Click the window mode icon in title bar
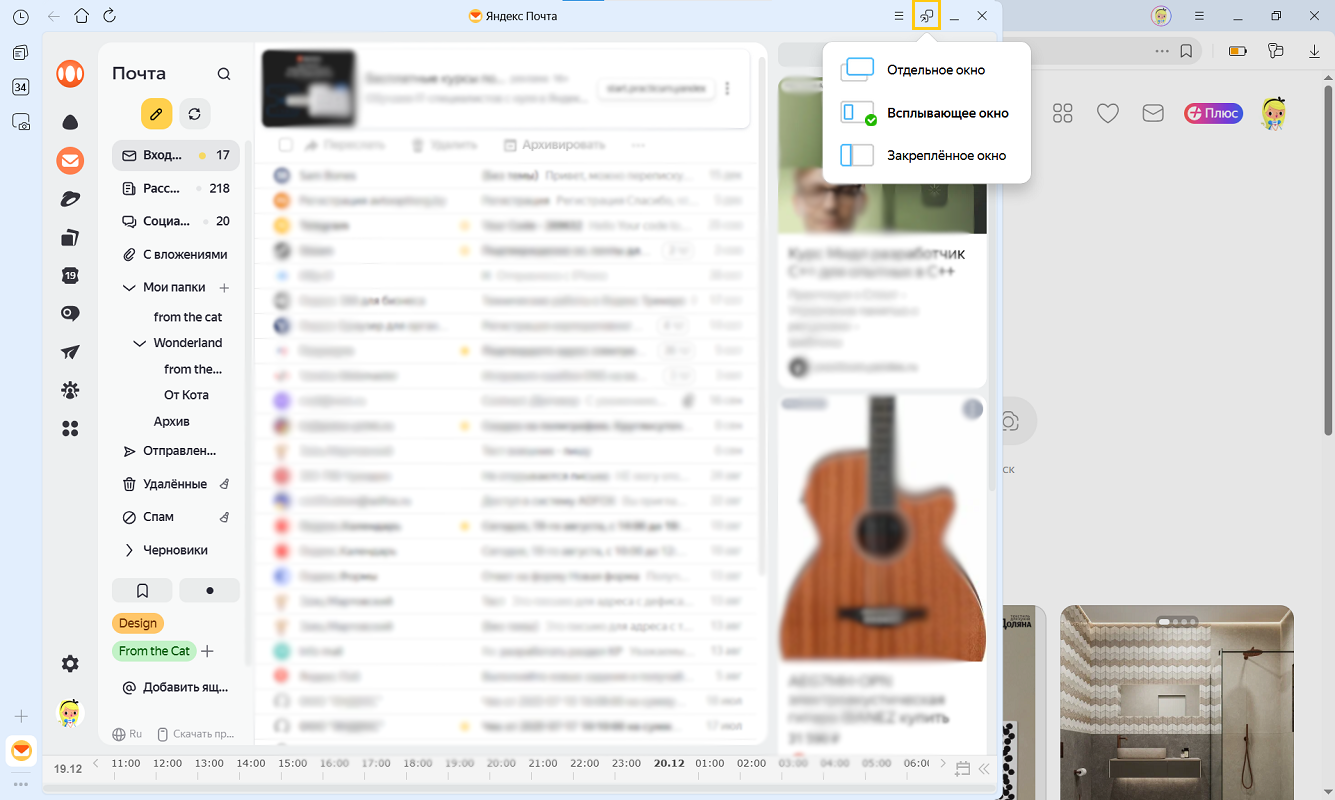Image resolution: width=1335 pixels, height=800 pixels. (927, 17)
